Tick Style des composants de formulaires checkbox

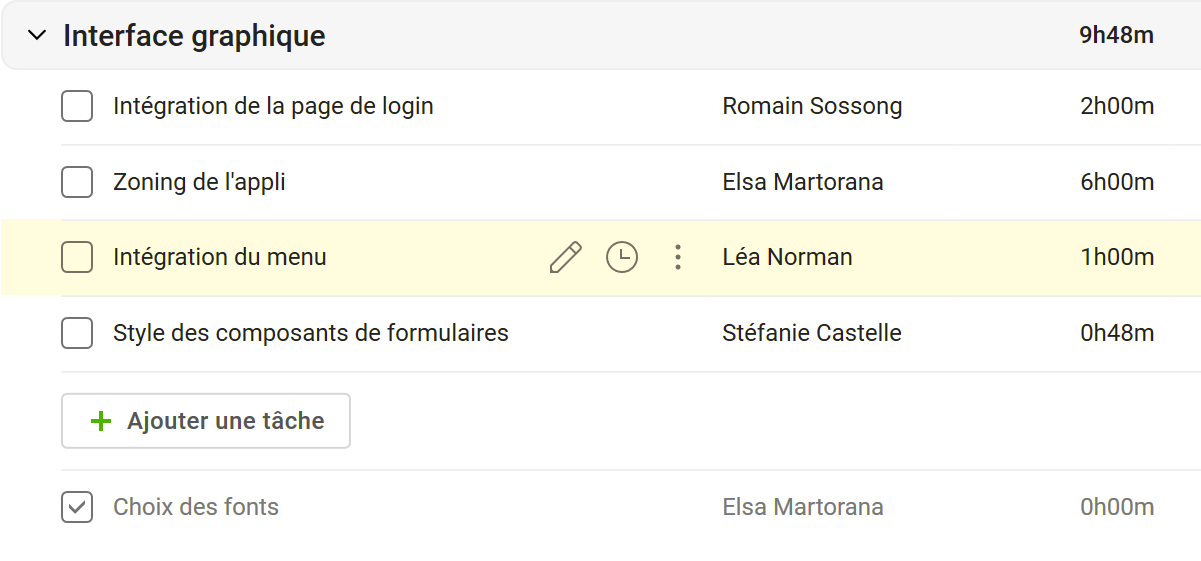(77, 333)
